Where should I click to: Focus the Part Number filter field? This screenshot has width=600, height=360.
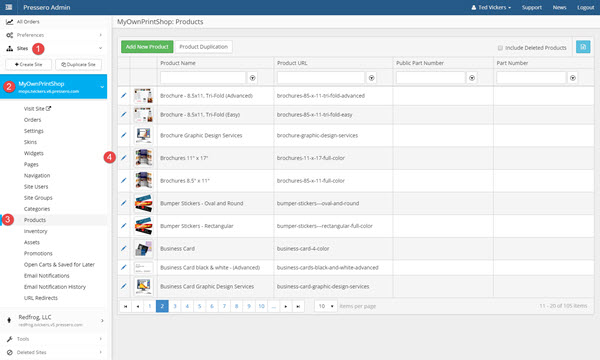point(531,78)
